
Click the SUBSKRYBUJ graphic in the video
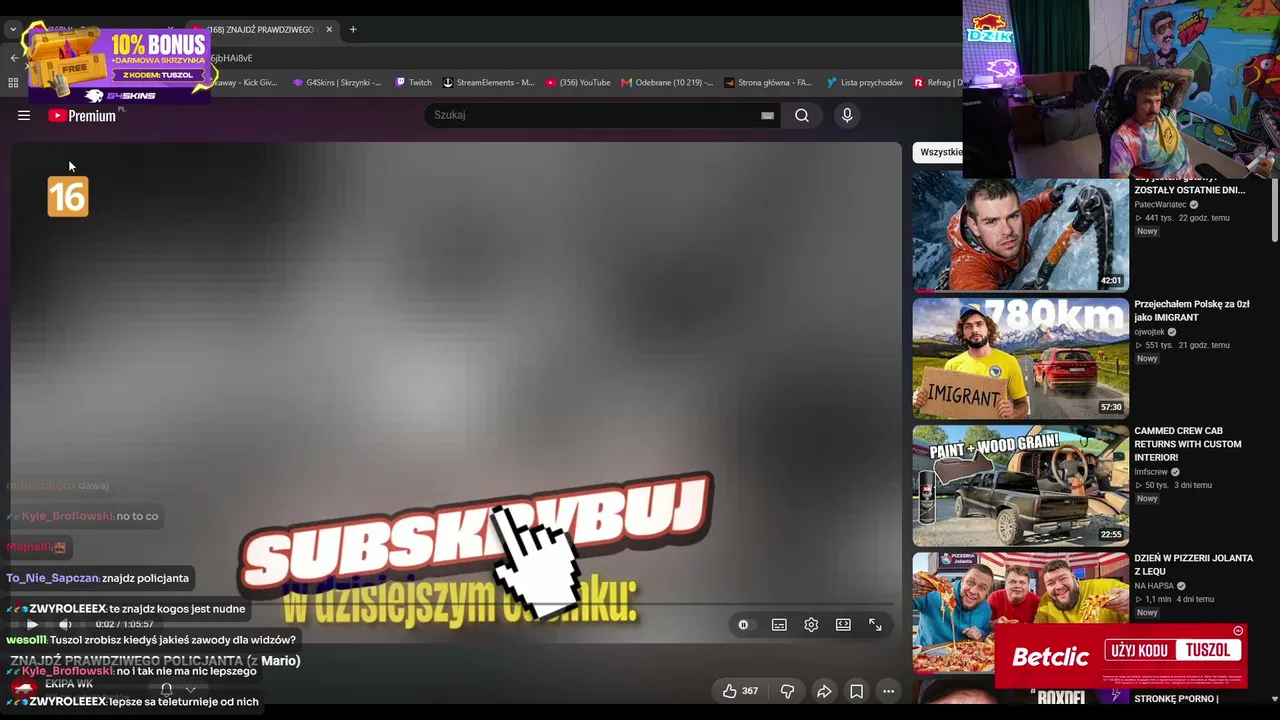(x=475, y=530)
